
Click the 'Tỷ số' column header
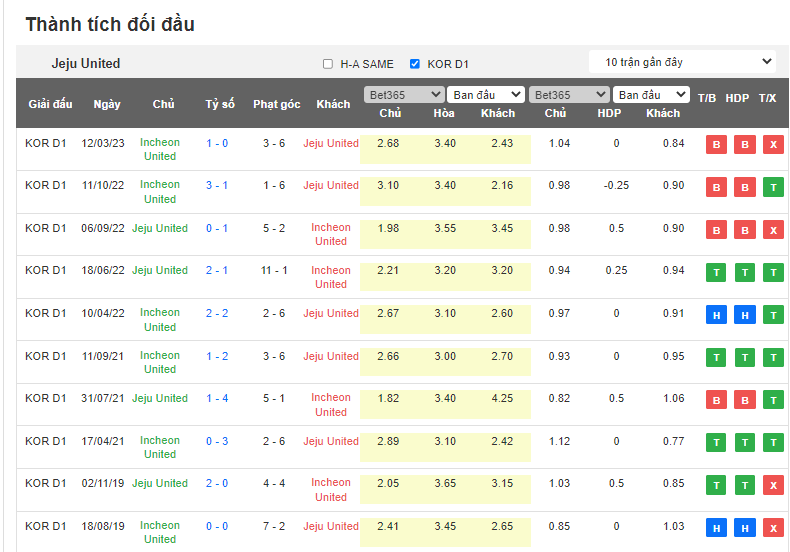220,104
